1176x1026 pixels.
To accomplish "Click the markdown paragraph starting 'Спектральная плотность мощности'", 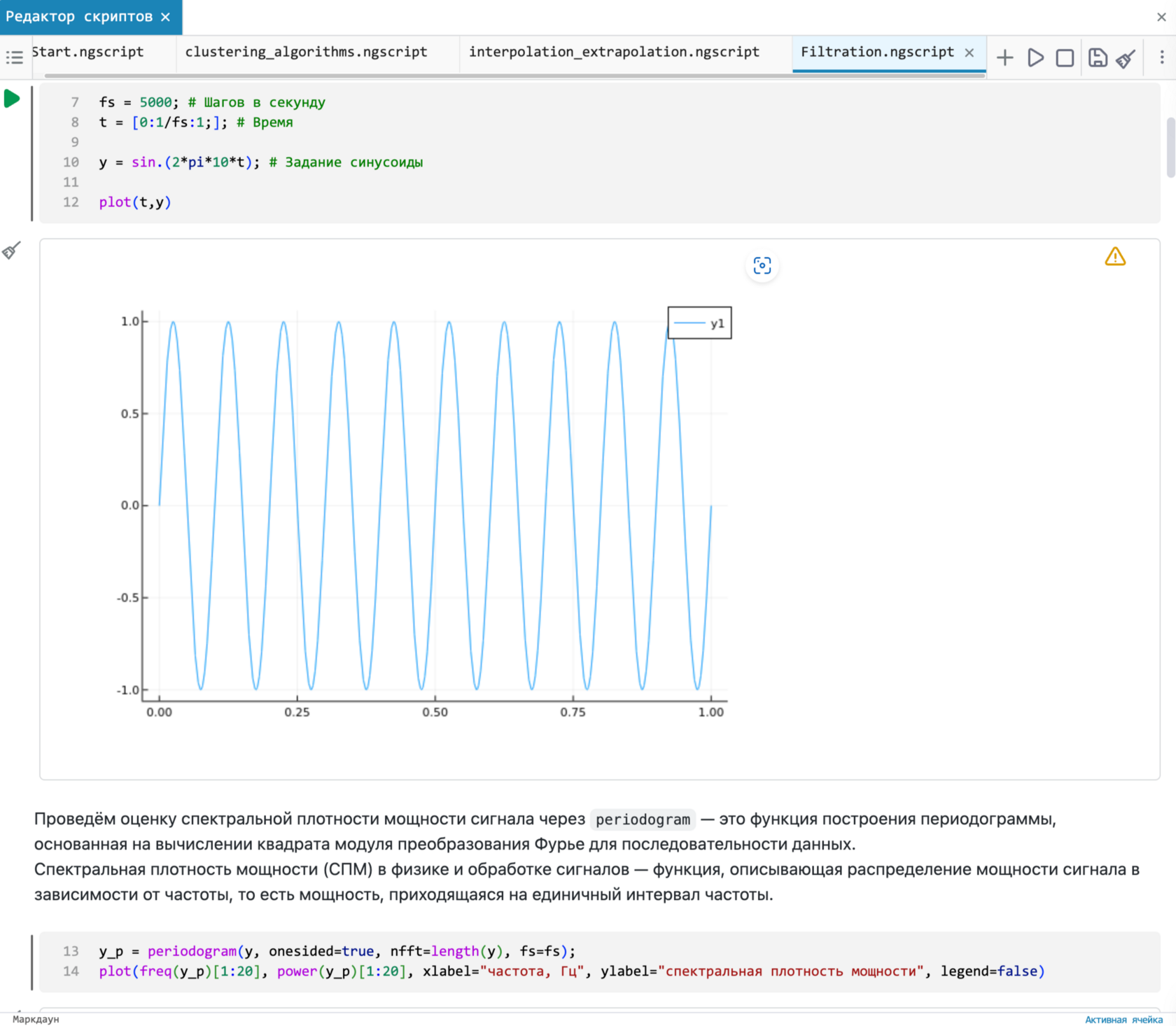I will point(587,882).
